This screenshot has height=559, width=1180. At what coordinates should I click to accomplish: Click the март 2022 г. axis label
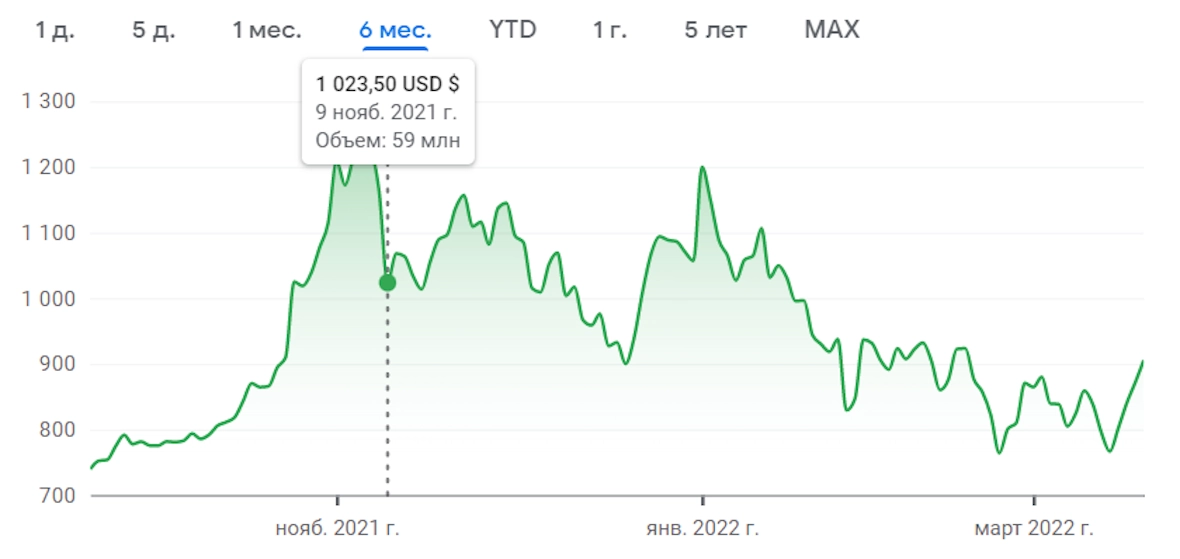click(x=1034, y=529)
